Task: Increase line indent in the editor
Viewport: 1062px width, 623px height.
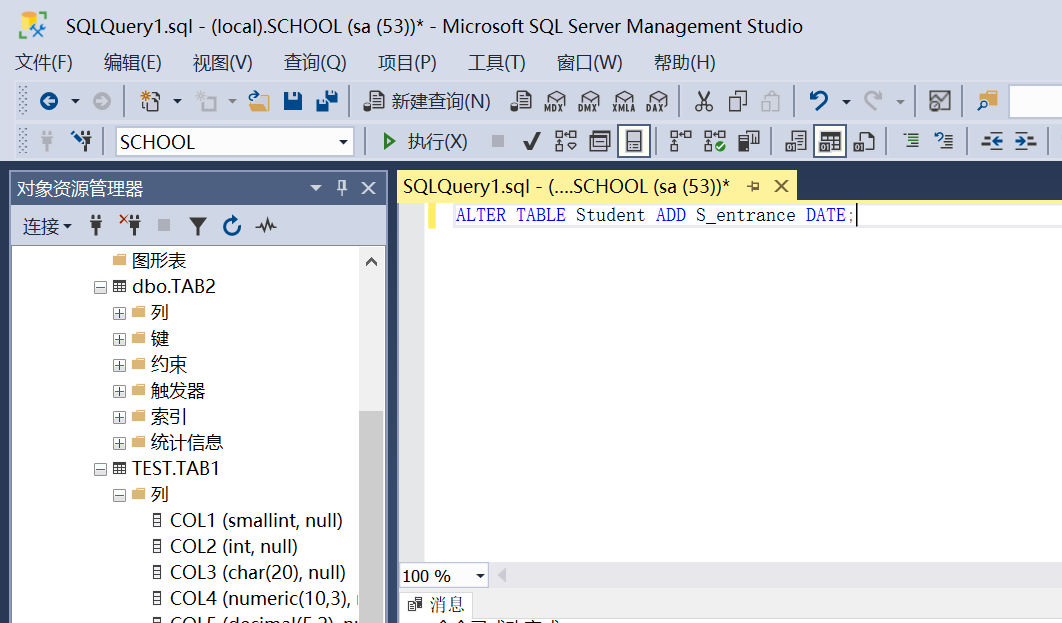Action: [1025, 142]
